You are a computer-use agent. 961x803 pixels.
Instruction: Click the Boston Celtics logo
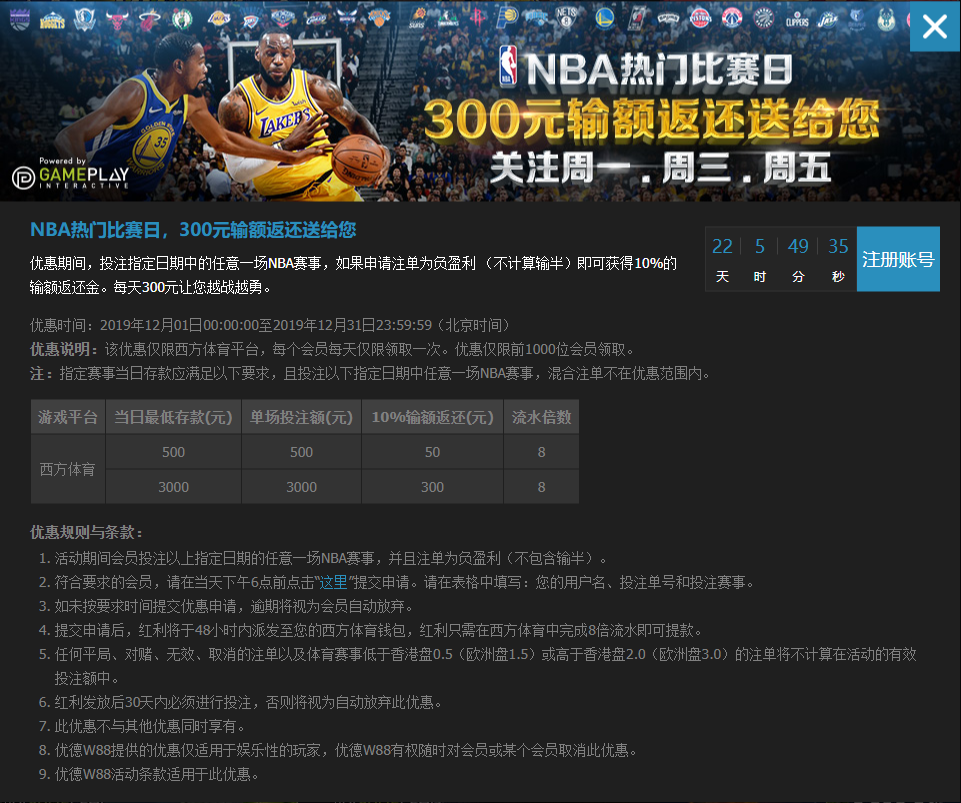click(181, 19)
